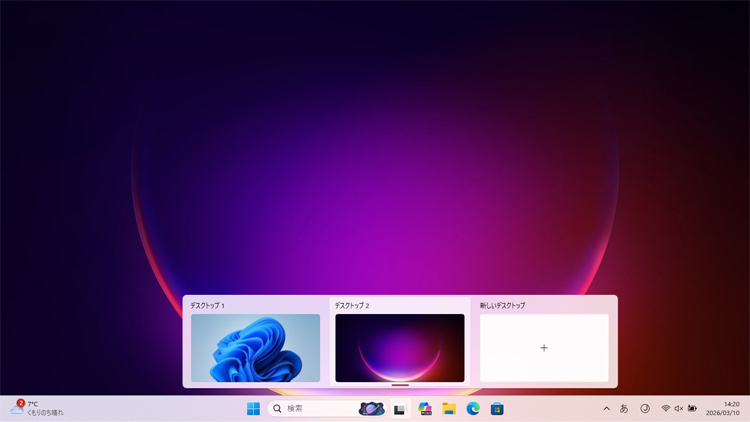Screen dimensions: 750x422
Task: Open File Explorer from the taskbar
Action: pos(449,408)
